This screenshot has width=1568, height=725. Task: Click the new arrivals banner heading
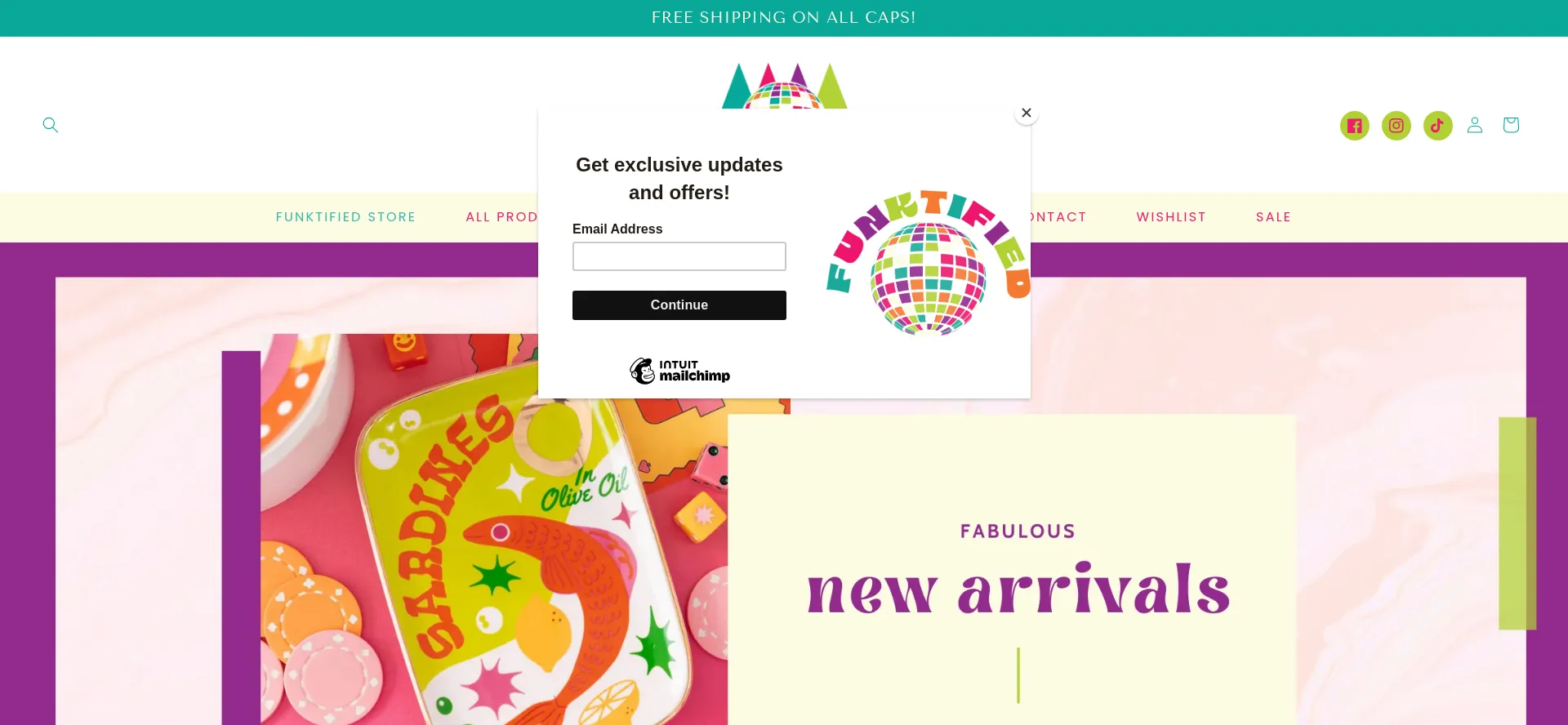point(1018,589)
